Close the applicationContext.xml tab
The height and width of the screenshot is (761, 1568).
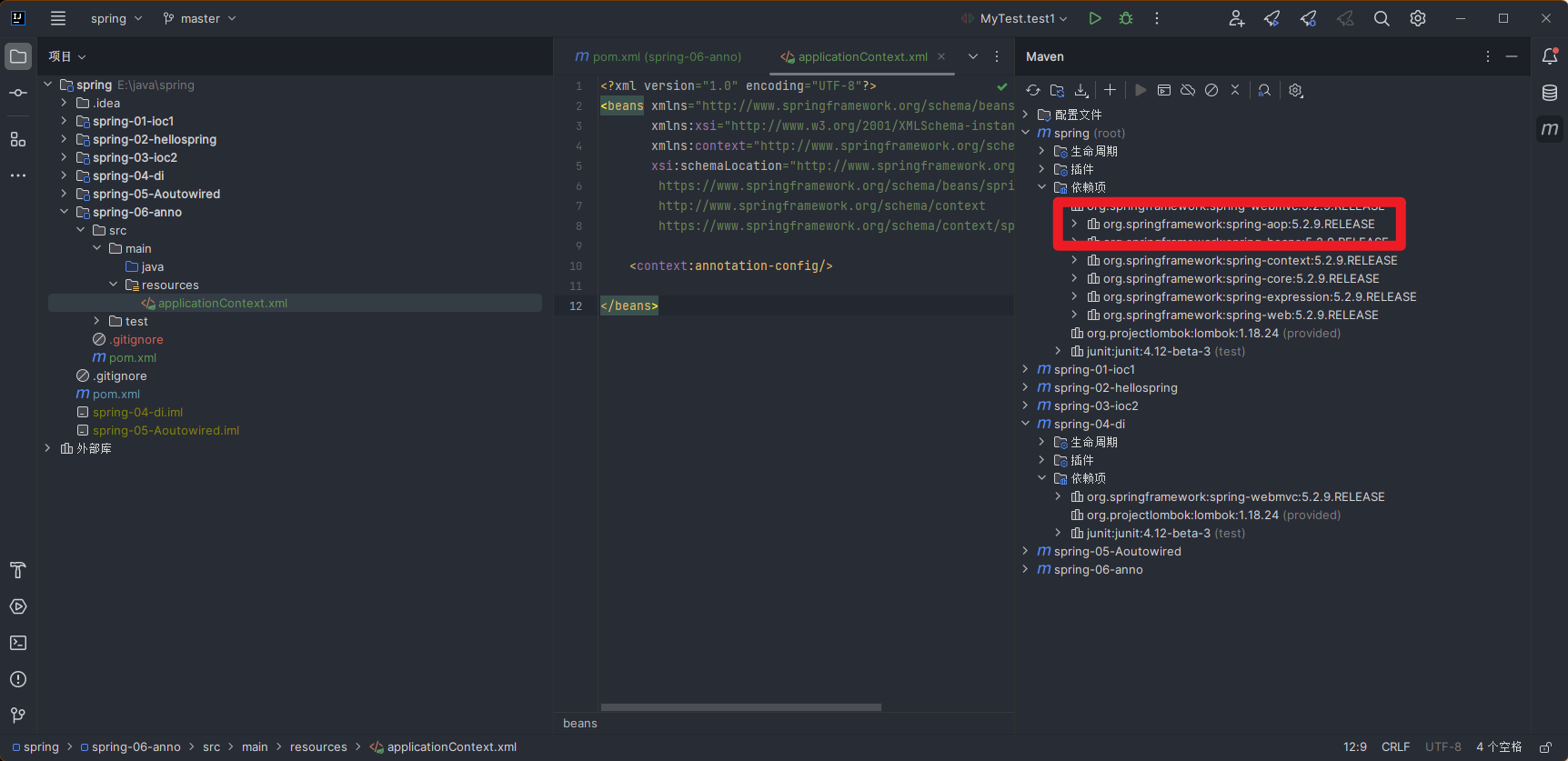pyautogui.click(x=941, y=56)
